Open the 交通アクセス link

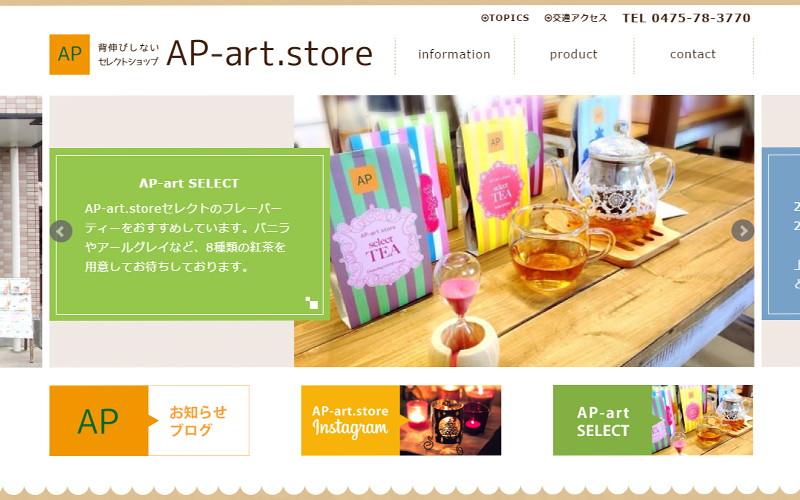(576, 18)
